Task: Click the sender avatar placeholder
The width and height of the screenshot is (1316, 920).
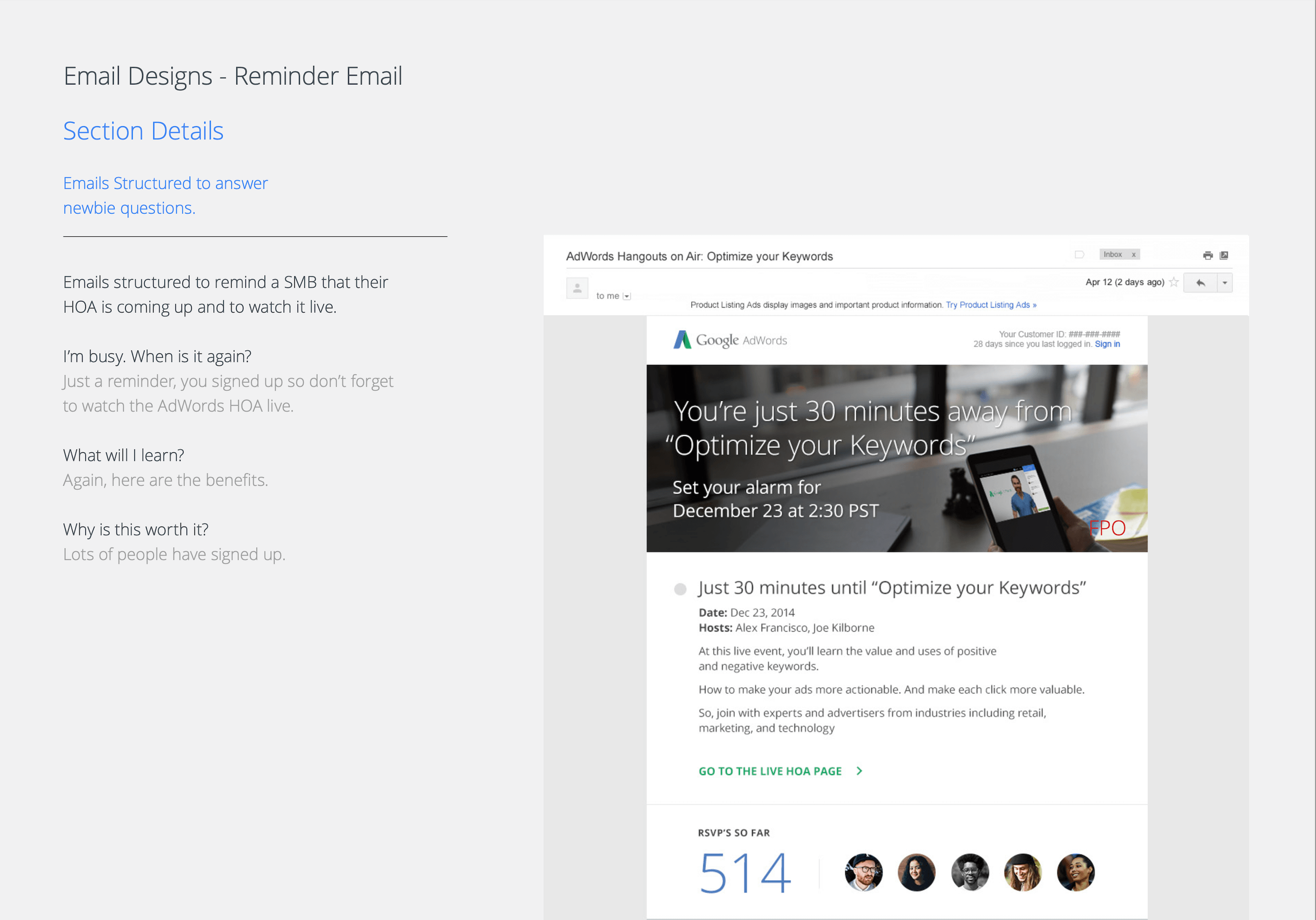Action: coord(577,288)
